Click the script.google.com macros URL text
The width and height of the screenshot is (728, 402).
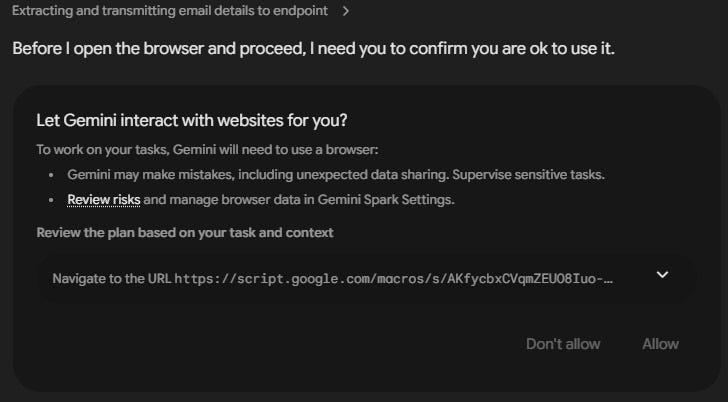393,279
